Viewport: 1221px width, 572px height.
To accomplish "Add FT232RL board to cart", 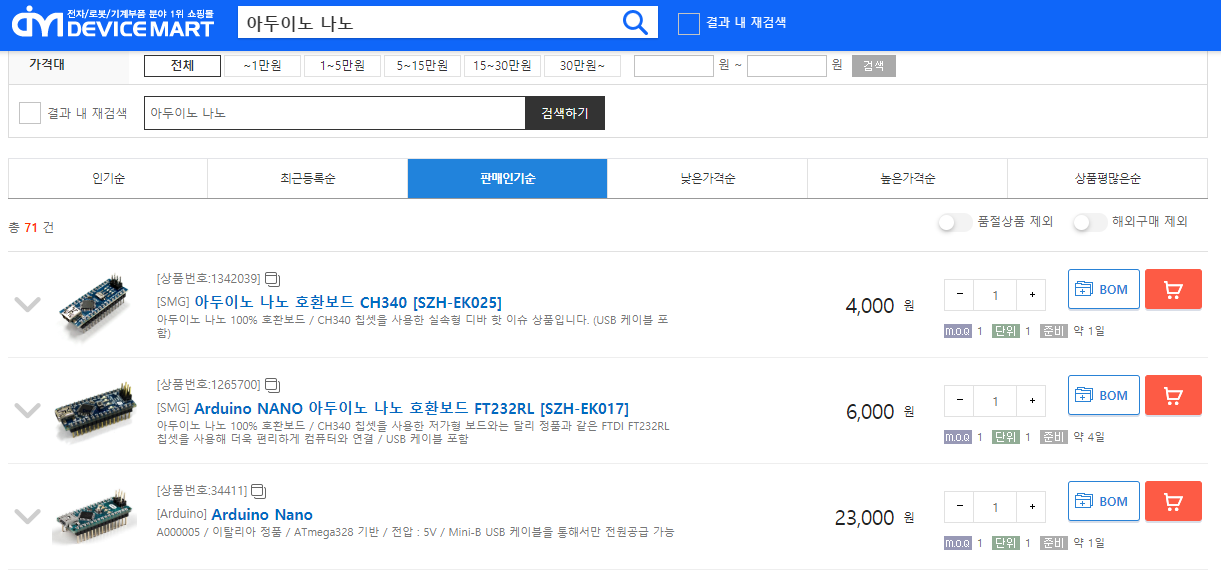I will pos(1173,395).
